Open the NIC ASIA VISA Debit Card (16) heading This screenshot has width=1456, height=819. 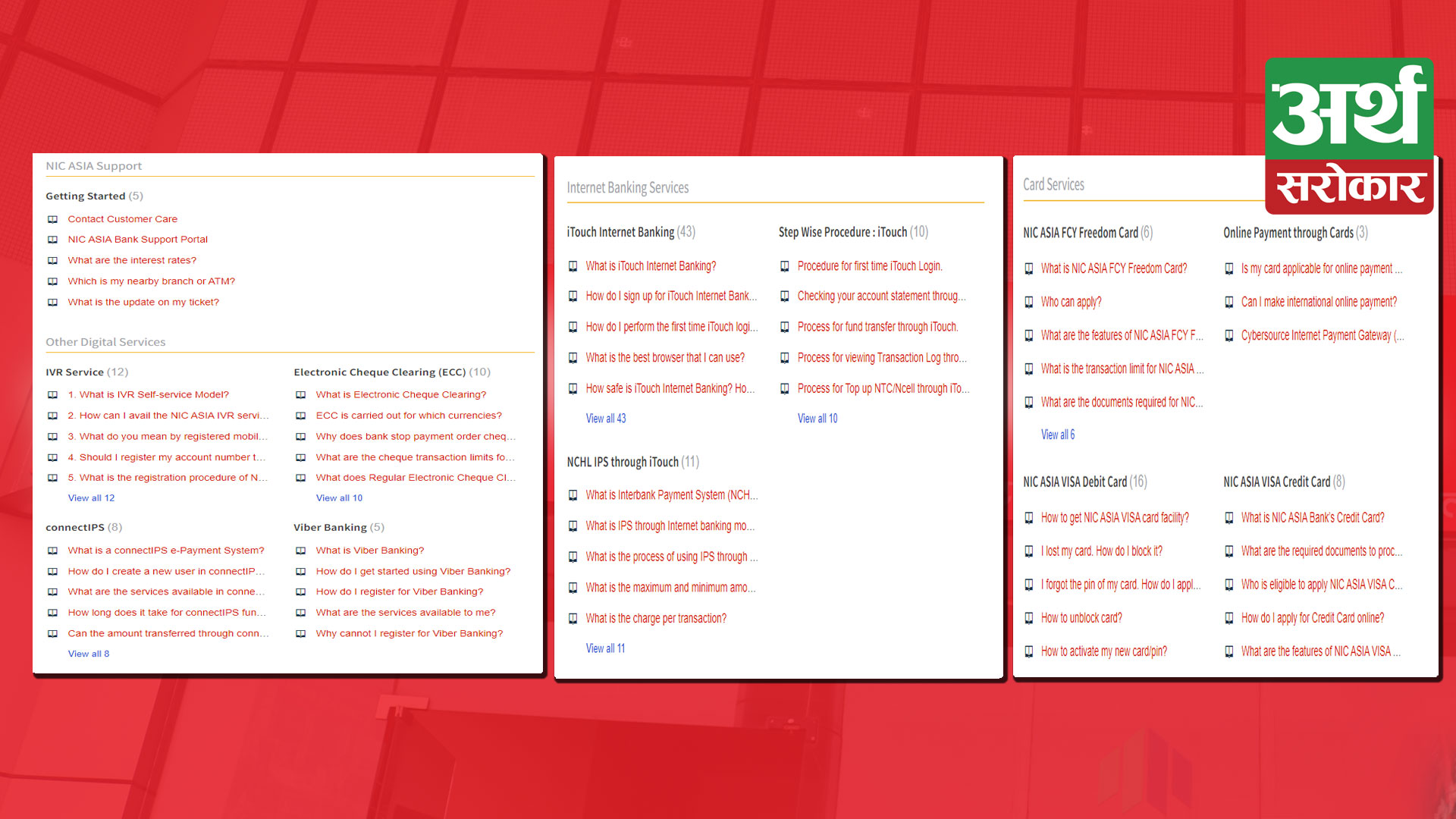point(1084,482)
